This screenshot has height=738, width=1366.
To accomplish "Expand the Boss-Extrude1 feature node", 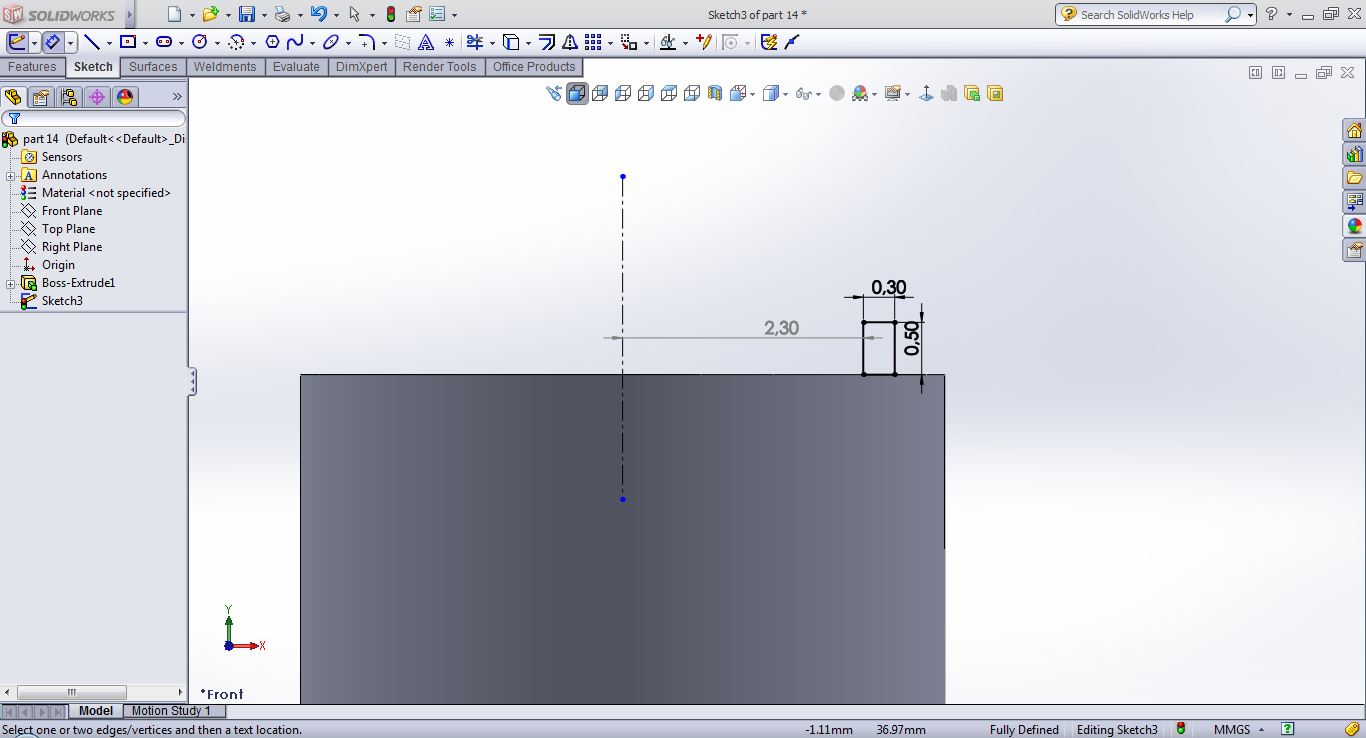I will coord(11,283).
